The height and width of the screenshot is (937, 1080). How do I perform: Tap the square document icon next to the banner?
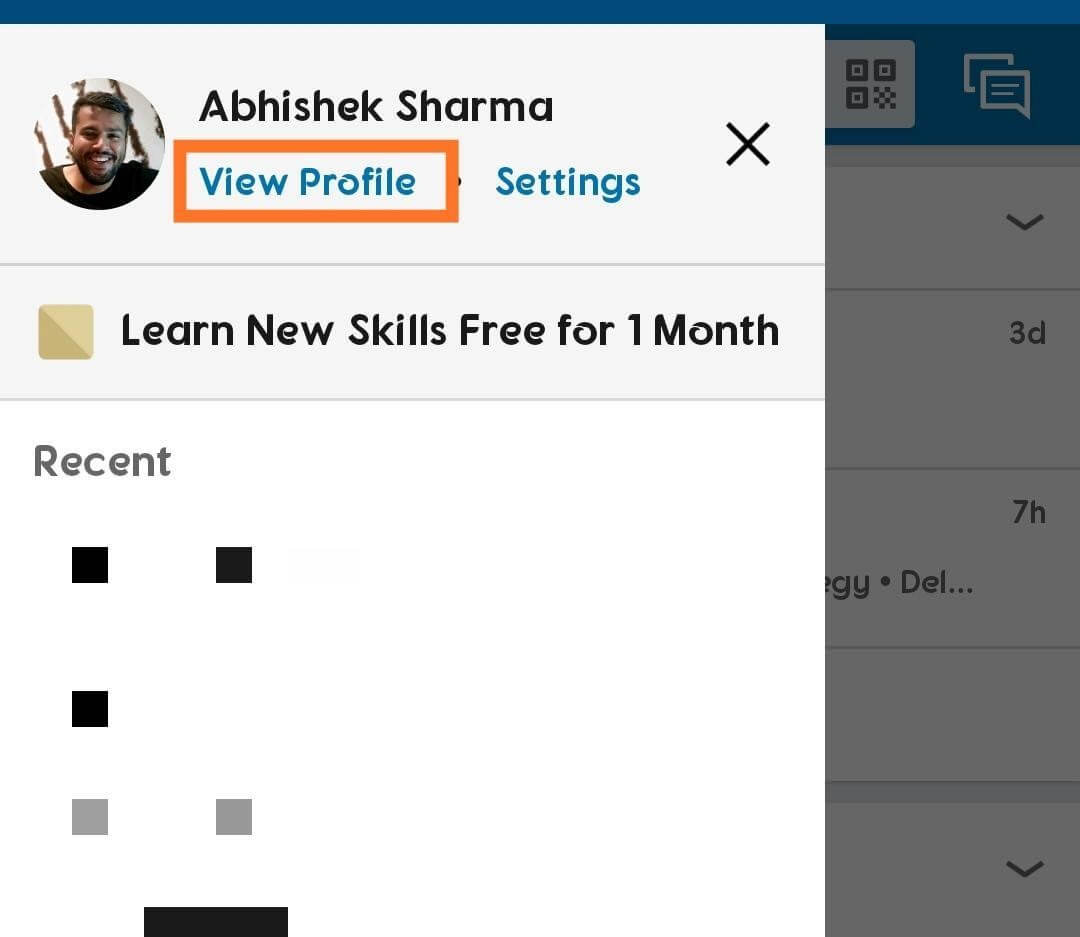click(x=65, y=331)
